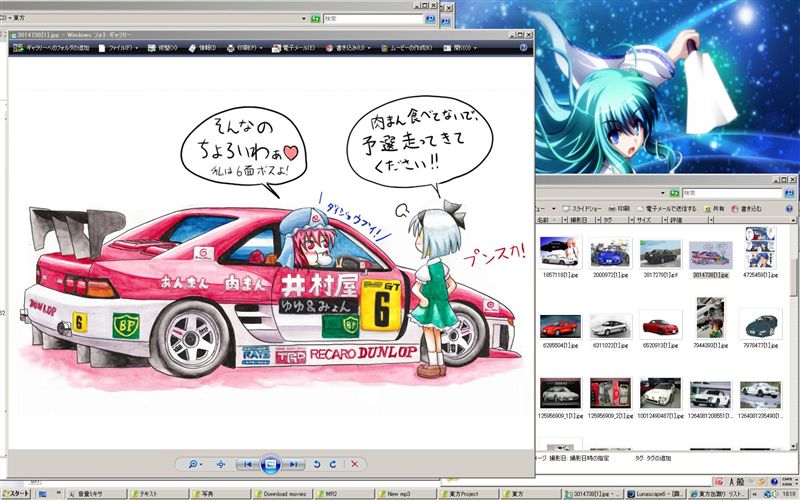Open the 印刷(P) print menu in Photo Gallery
This screenshot has height=500, width=800.
pyautogui.click(x=244, y=47)
